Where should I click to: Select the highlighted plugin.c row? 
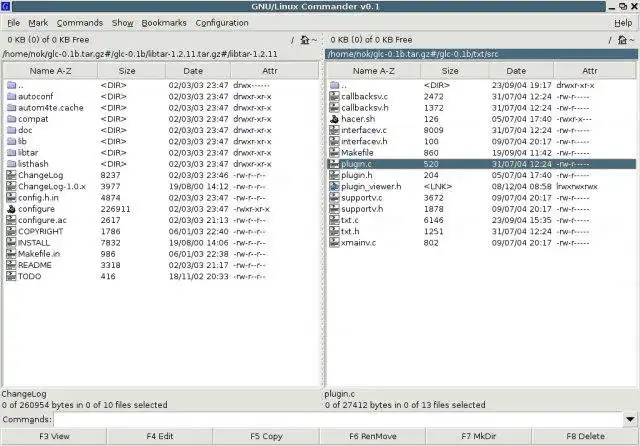482,164
